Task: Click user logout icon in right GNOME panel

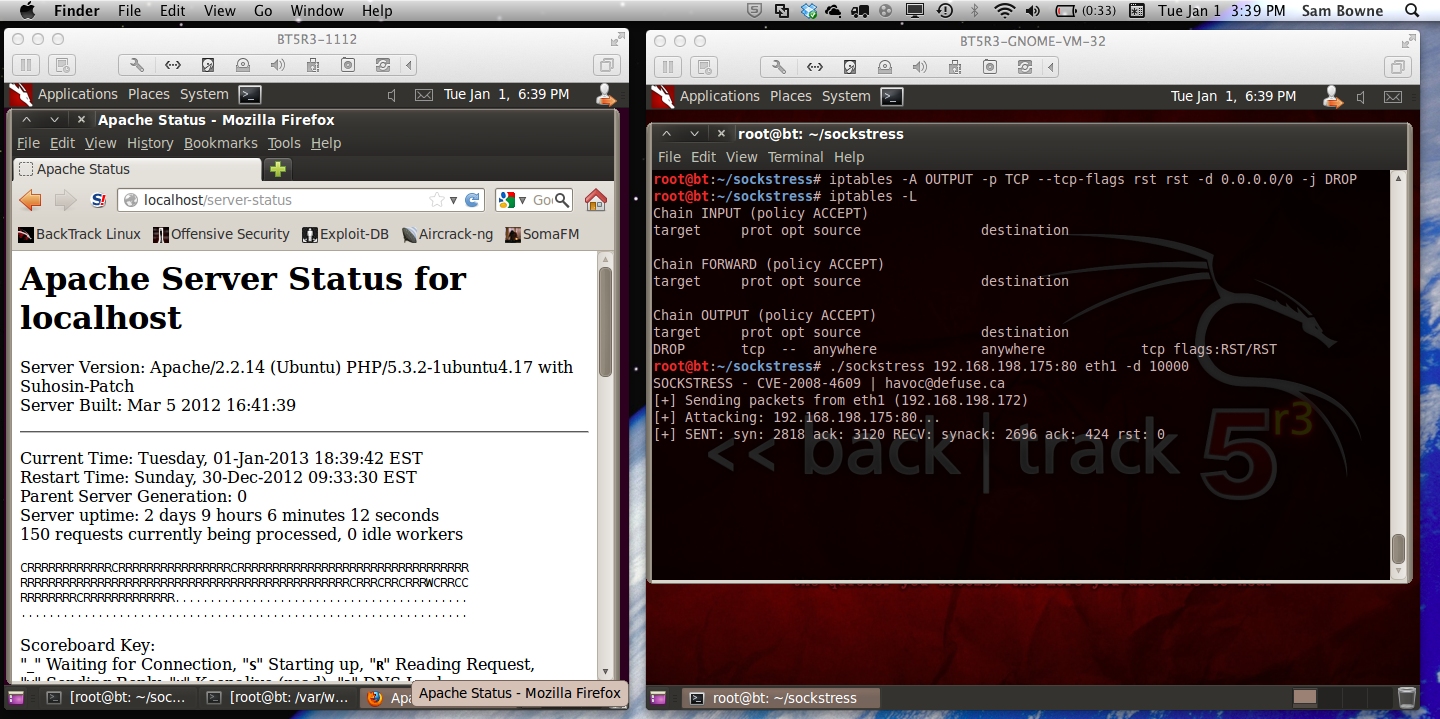Action: coord(1332,97)
